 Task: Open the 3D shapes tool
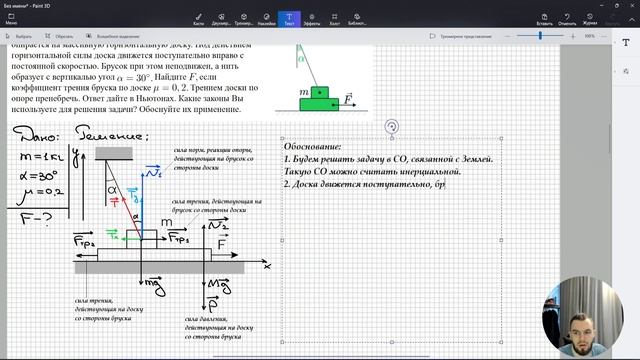pyautogui.click(x=244, y=19)
